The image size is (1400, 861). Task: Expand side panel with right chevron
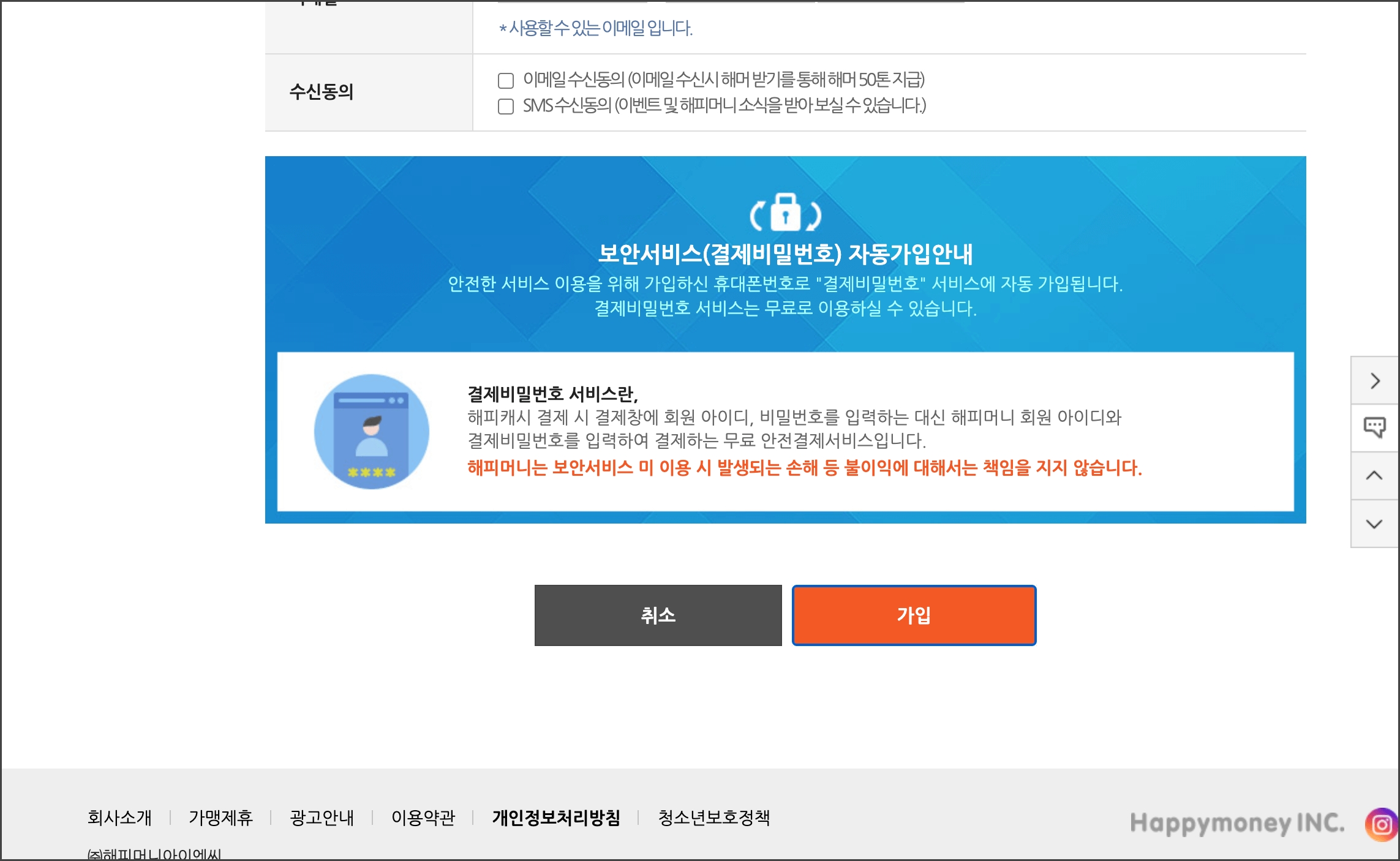pyautogui.click(x=1374, y=380)
